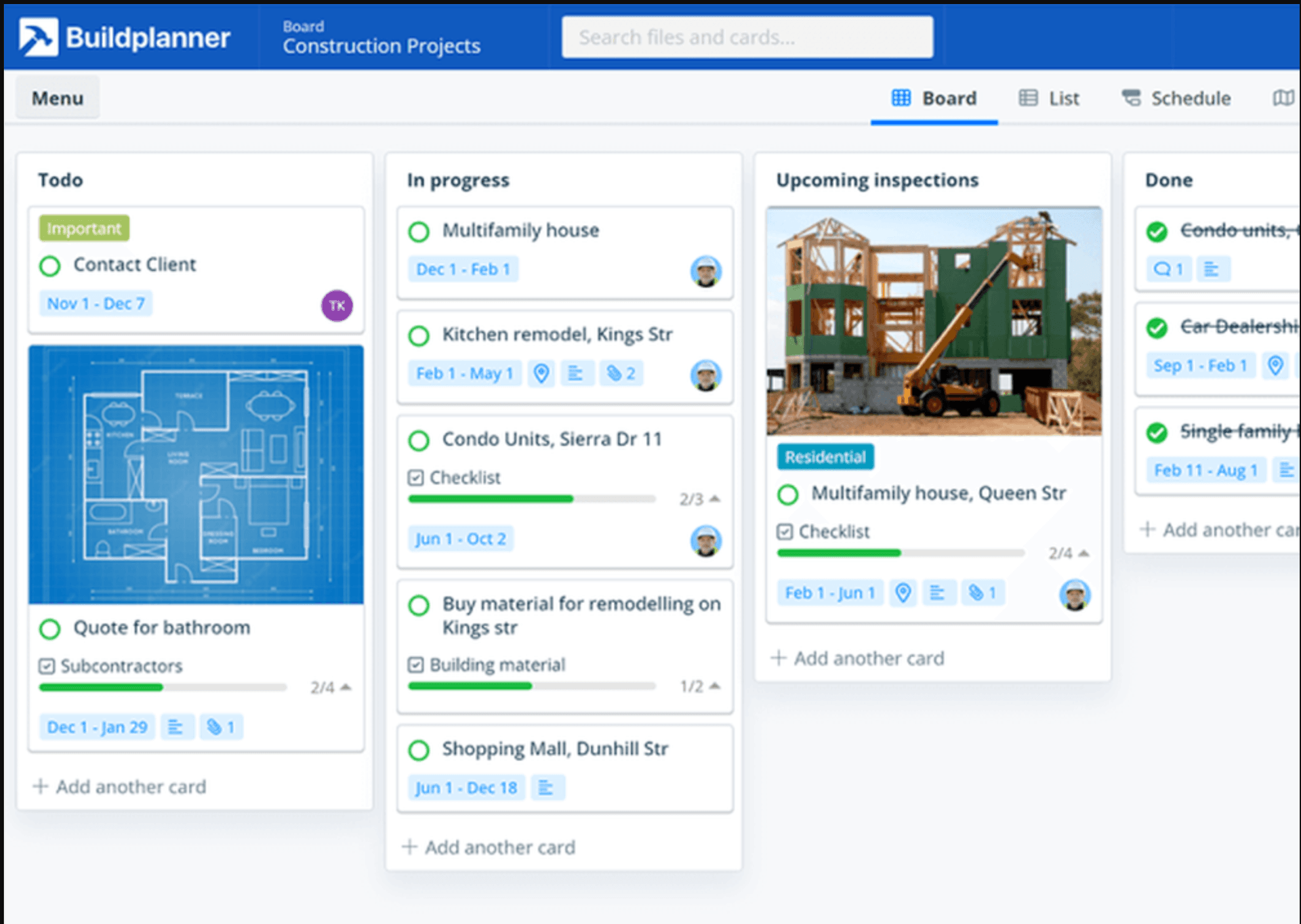
Task: Mark Contact Client card as complete
Action: [50, 266]
